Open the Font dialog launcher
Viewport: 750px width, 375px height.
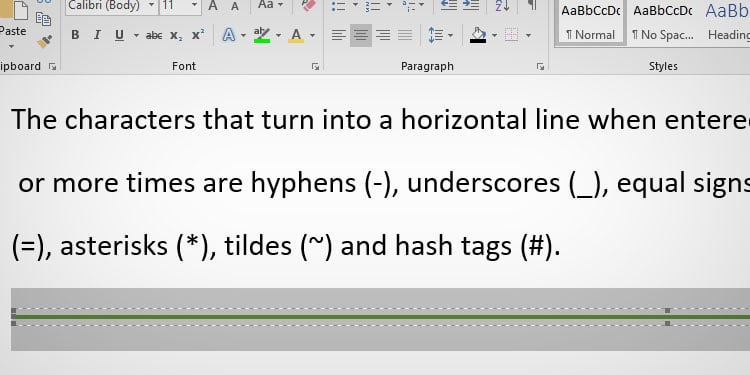tap(315, 66)
